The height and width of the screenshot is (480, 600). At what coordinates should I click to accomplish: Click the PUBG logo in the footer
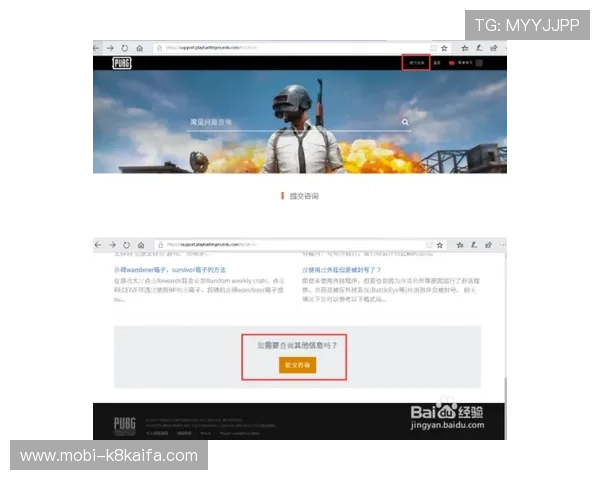point(125,426)
